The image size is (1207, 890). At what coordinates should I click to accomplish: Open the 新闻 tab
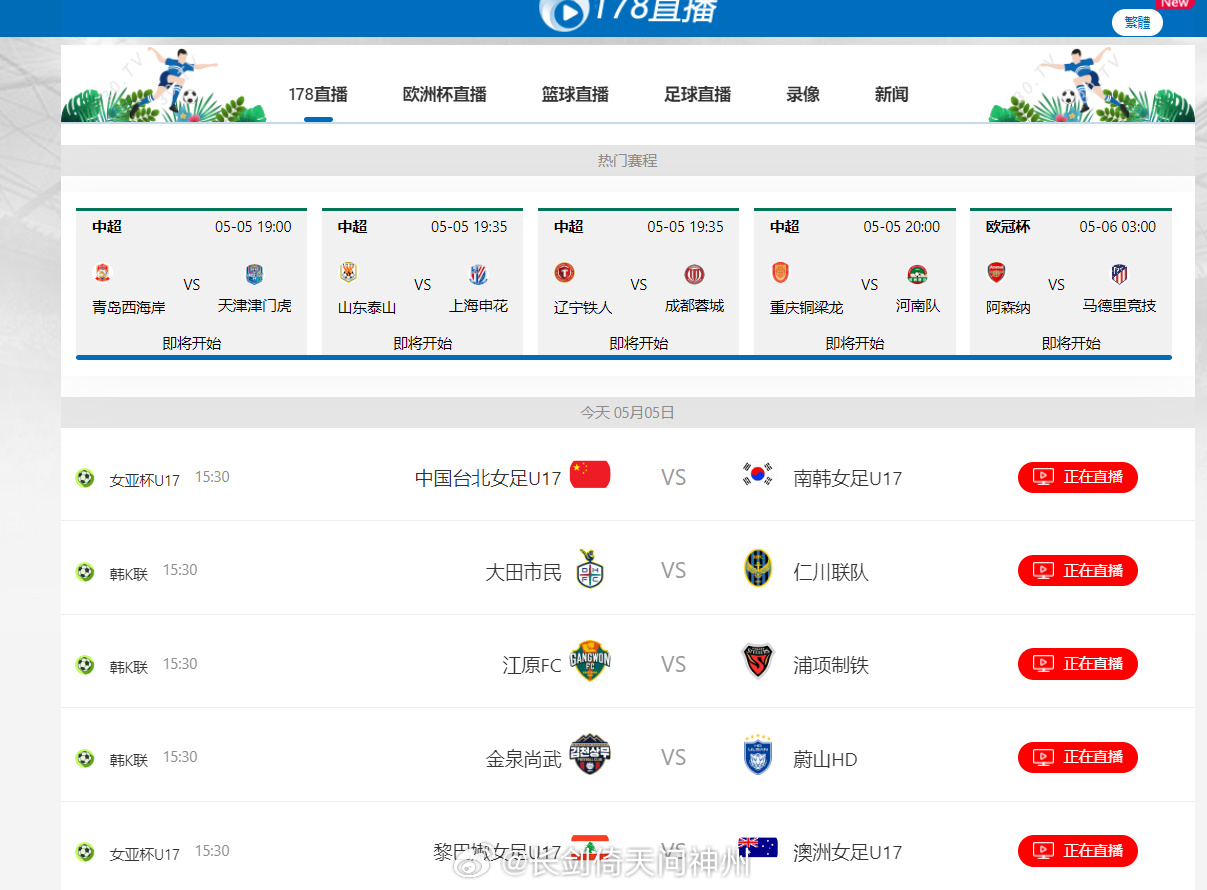click(891, 94)
